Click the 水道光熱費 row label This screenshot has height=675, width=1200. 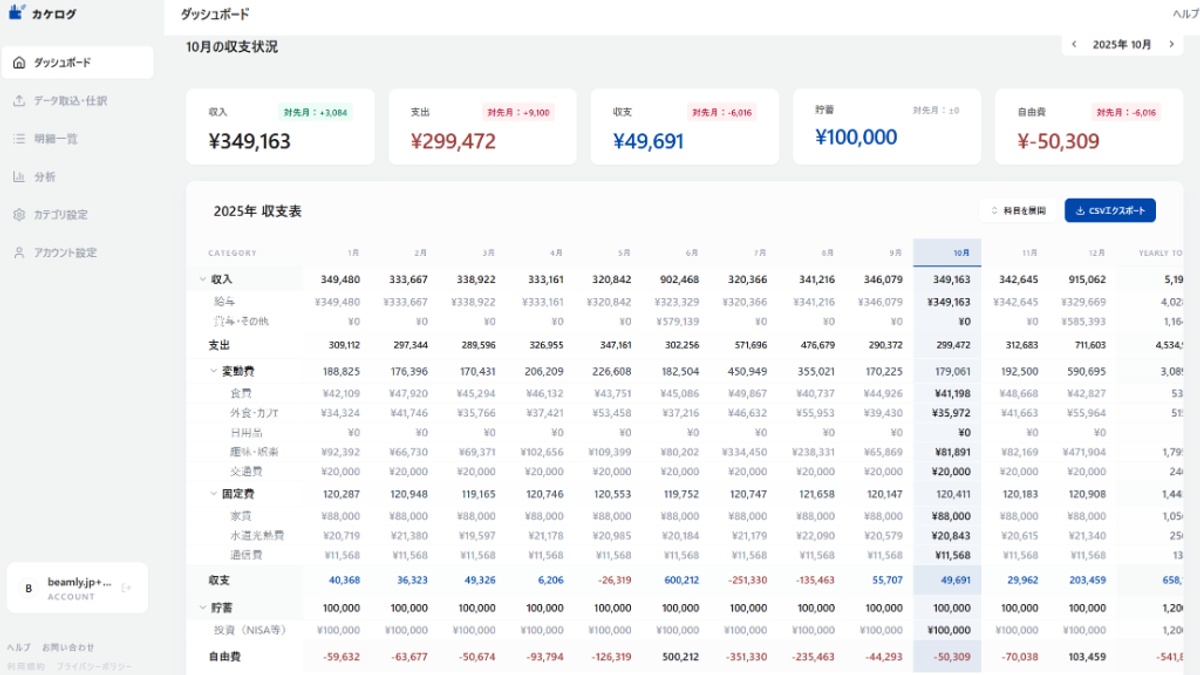[x=257, y=535]
